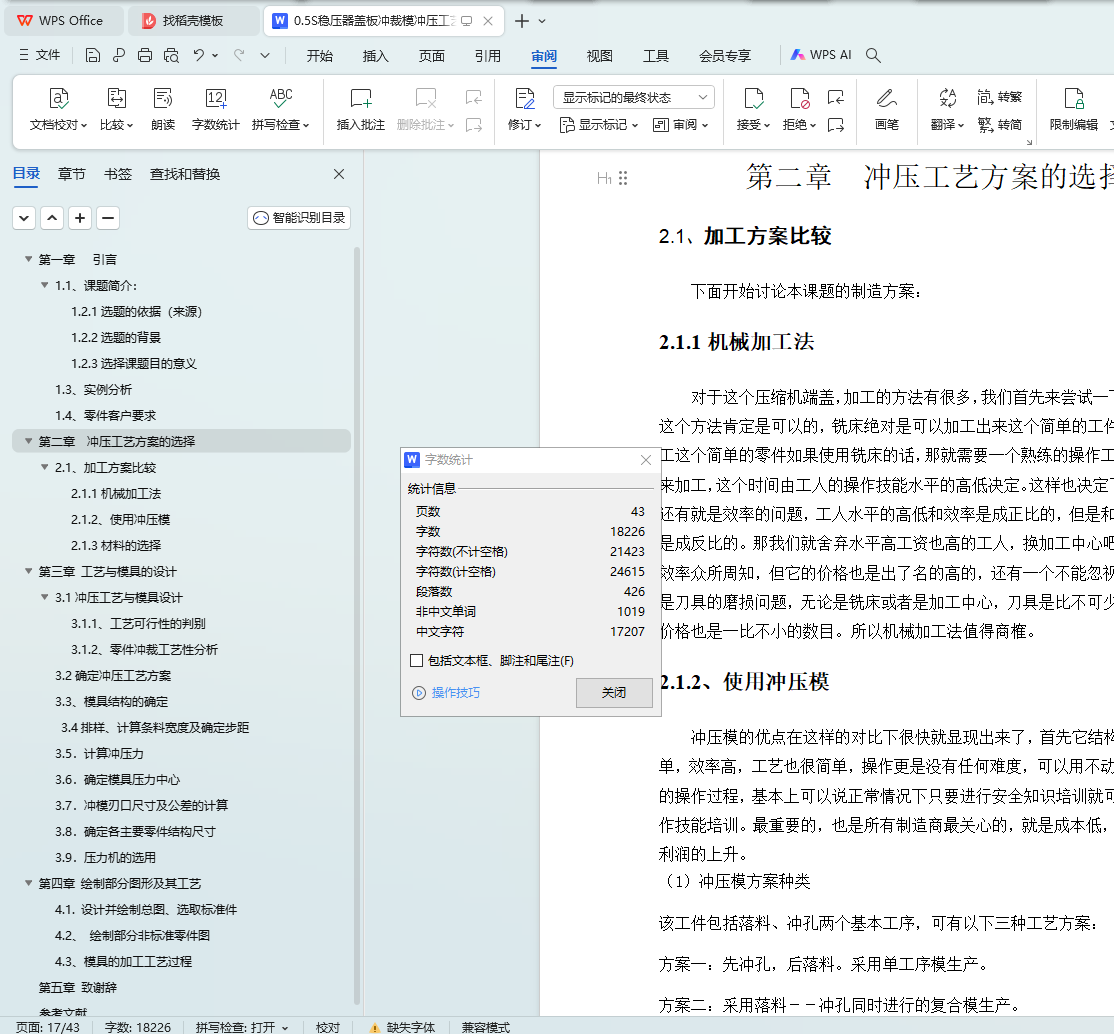Convert text with 转繁
This screenshot has width=1114, height=1034.
(x=999, y=97)
